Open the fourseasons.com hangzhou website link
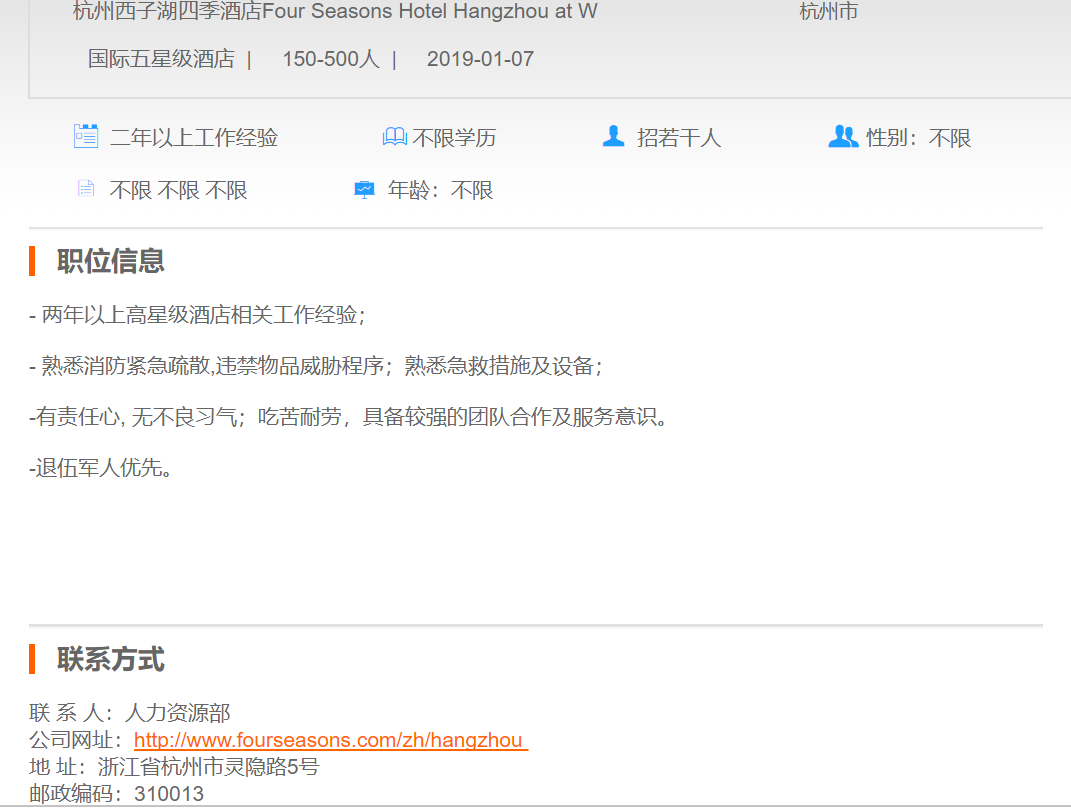Image resolution: width=1071 pixels, height=808 pixels. coord(329,740)
